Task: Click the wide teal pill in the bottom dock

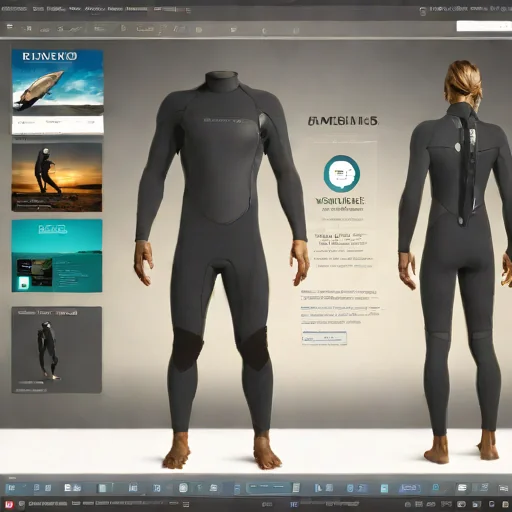Action: tap(269, 488)
